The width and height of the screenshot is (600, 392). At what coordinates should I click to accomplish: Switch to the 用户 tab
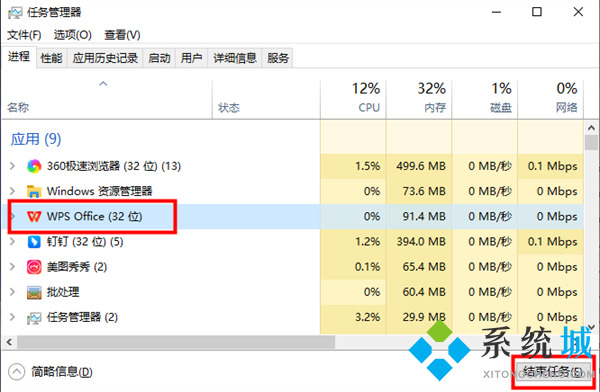point(191,58)
